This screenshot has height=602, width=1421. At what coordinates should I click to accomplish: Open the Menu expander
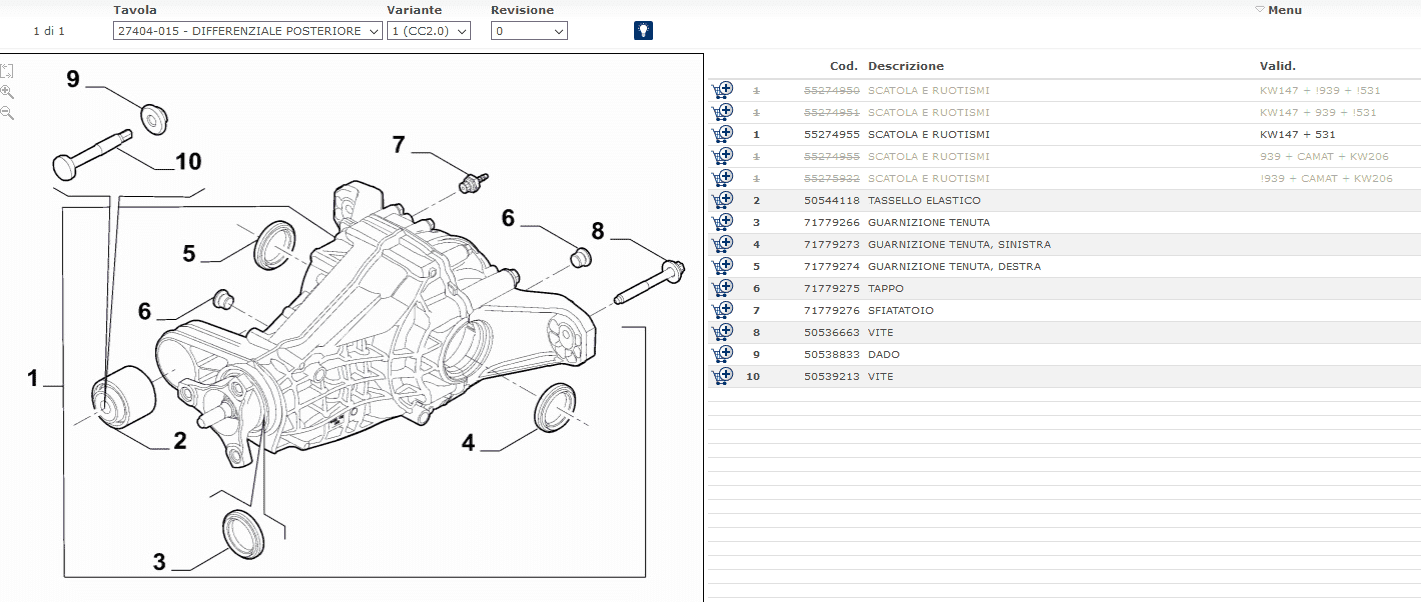click(x=1278, y=10)
